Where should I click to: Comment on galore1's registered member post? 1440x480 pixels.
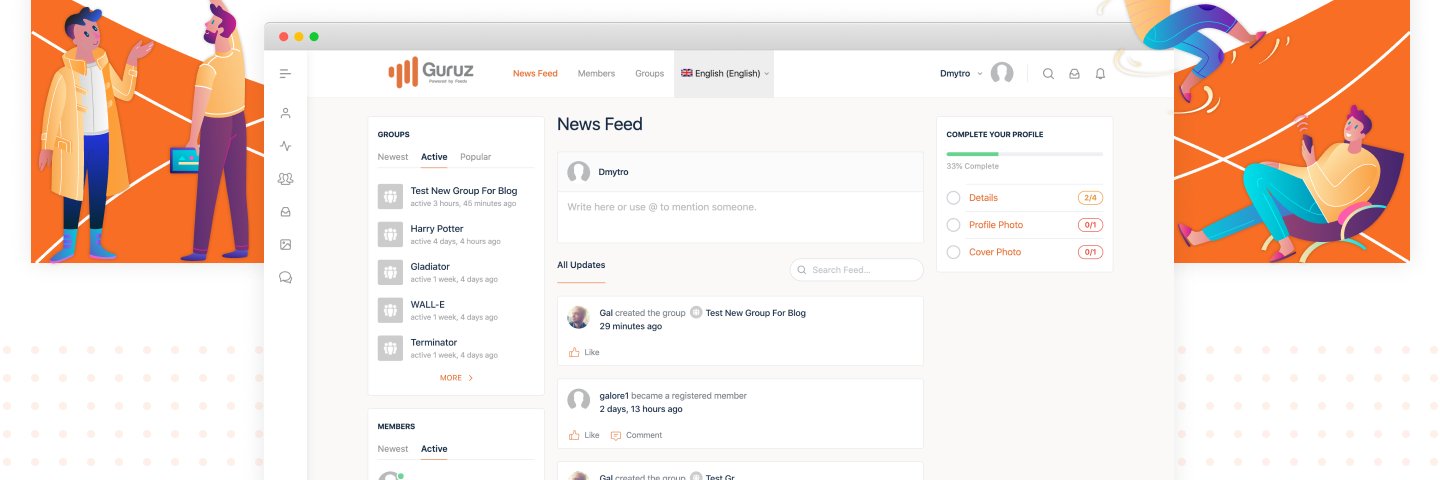pos(636,435)
